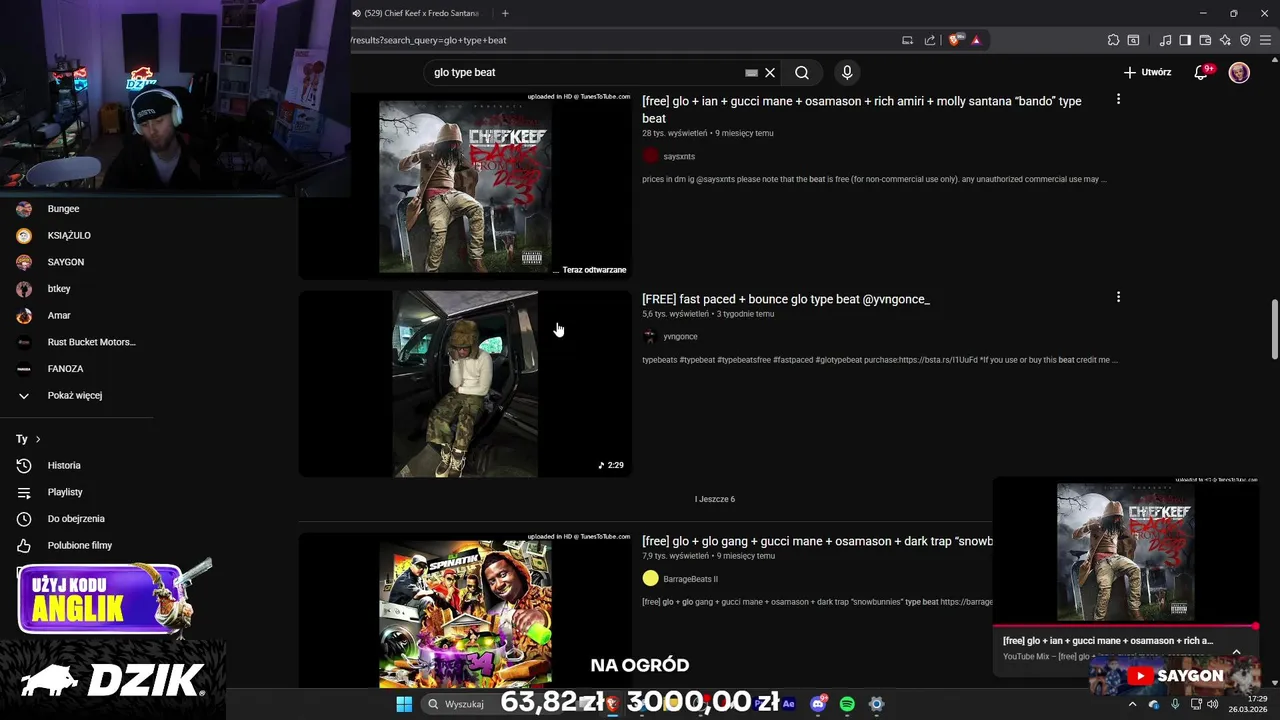Open the Leo AI sparkle icon

(1225, 40)
